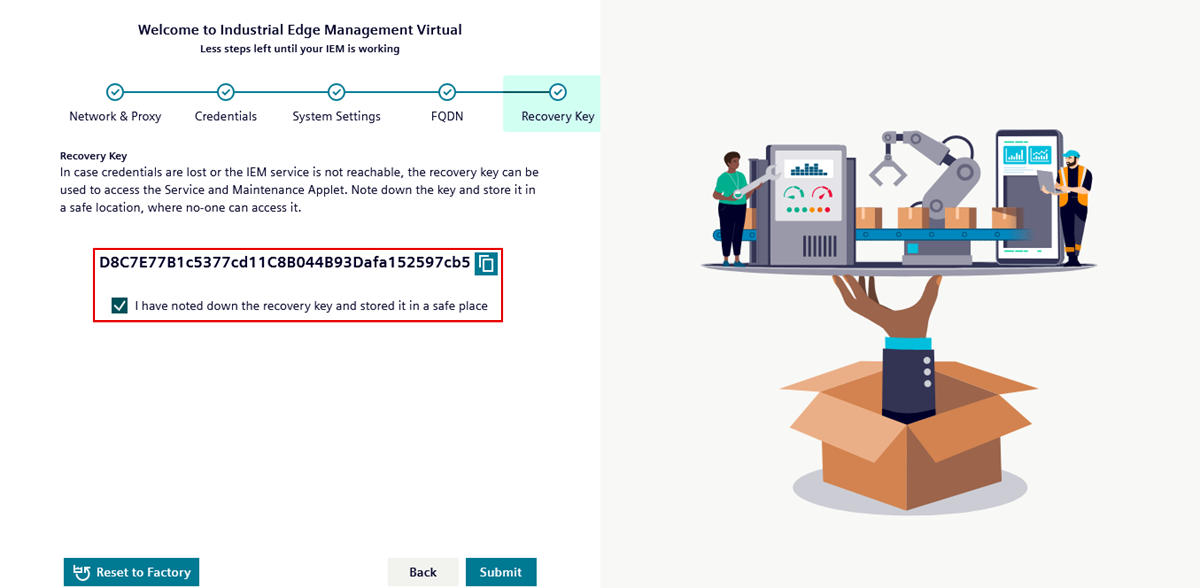Select the displayed recovery key text

click(285, 262)
